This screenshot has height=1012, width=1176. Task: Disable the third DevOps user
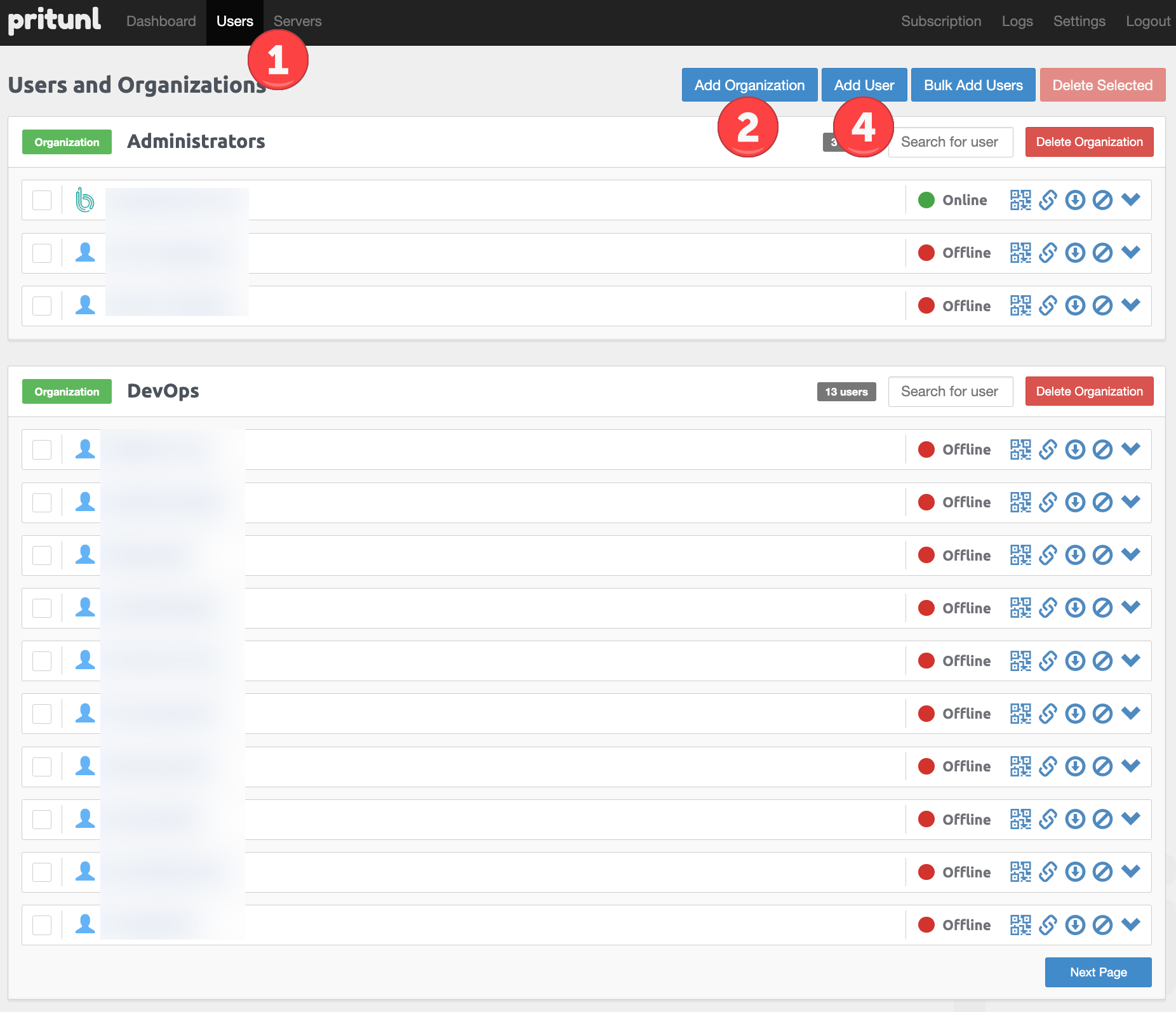click(1102, 555)
